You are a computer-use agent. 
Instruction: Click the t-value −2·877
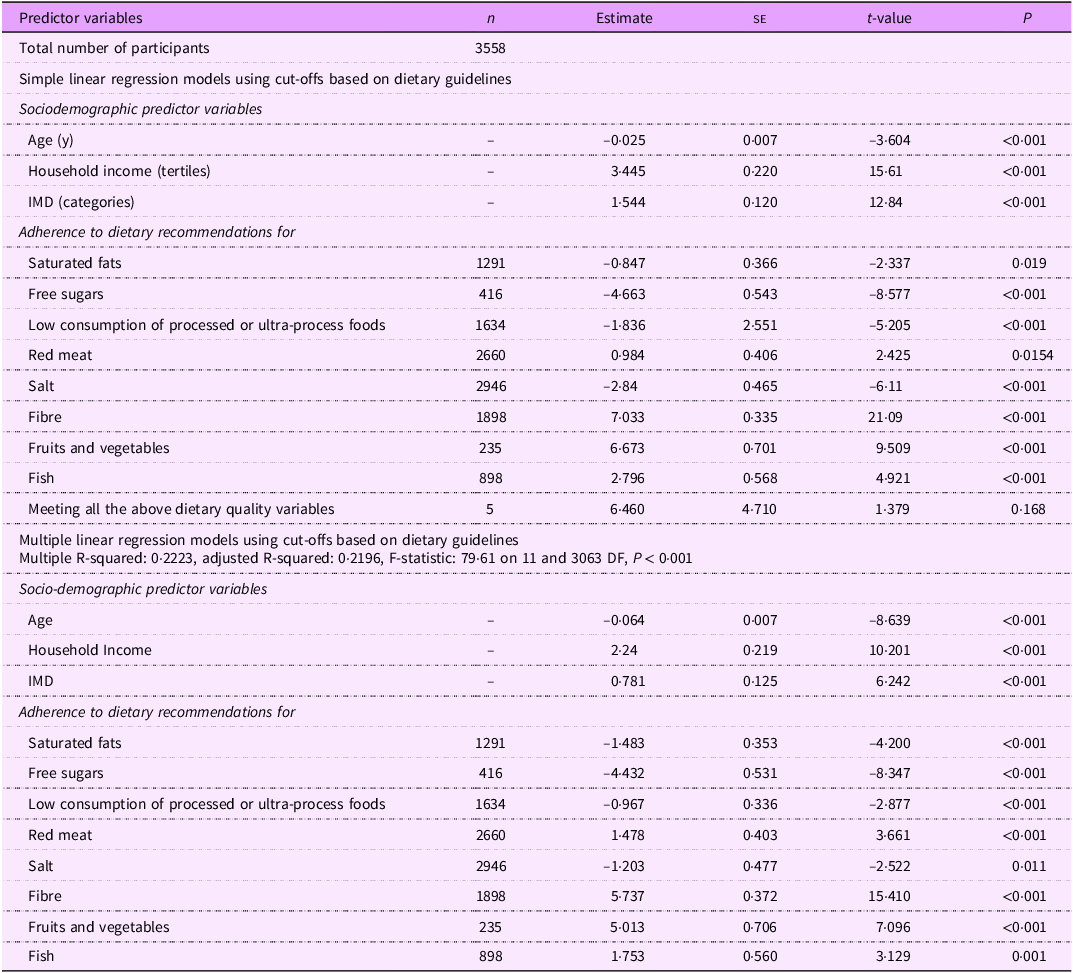point(890,804)
